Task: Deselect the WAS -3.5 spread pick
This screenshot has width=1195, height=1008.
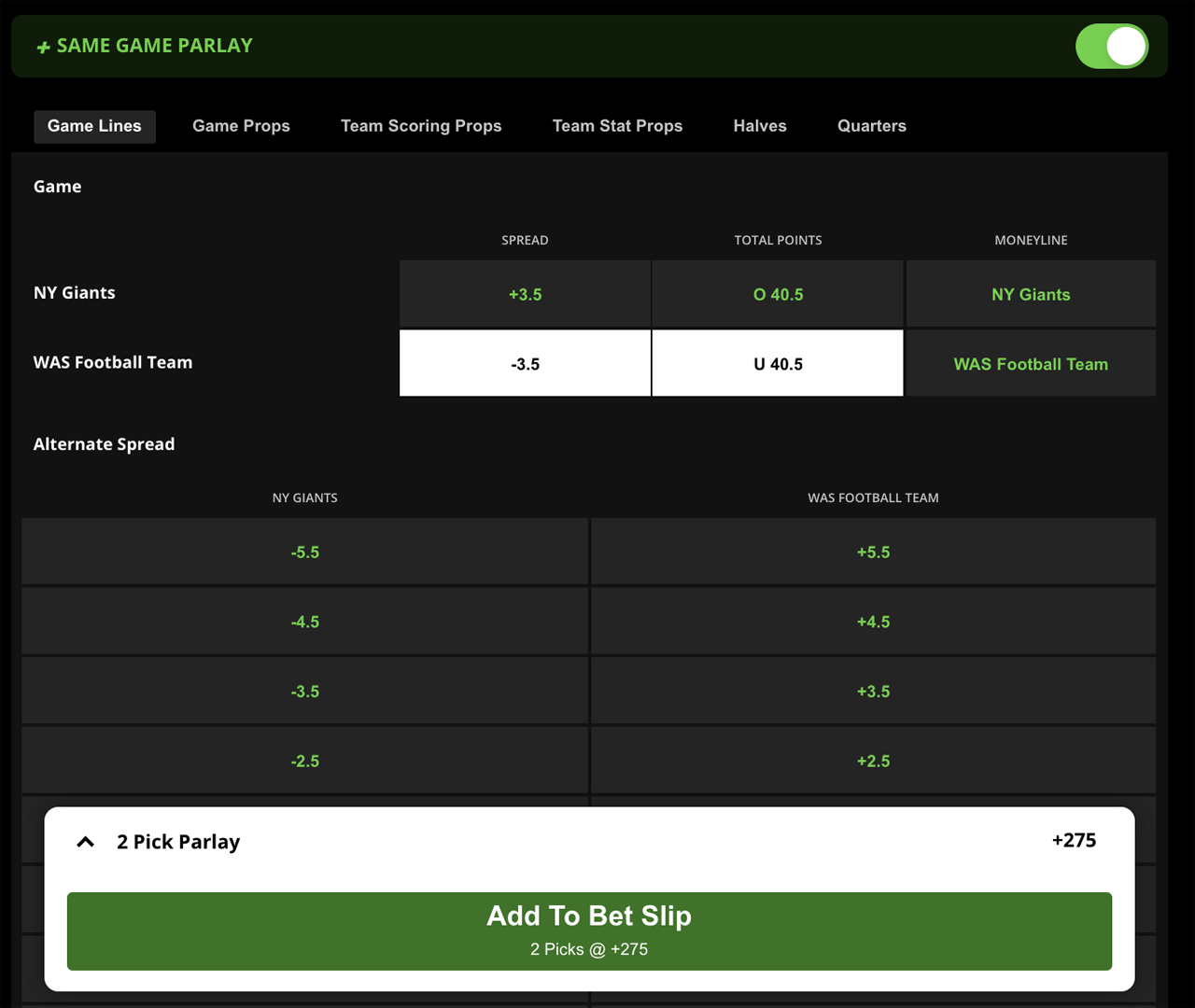Action: coord(525,363)
